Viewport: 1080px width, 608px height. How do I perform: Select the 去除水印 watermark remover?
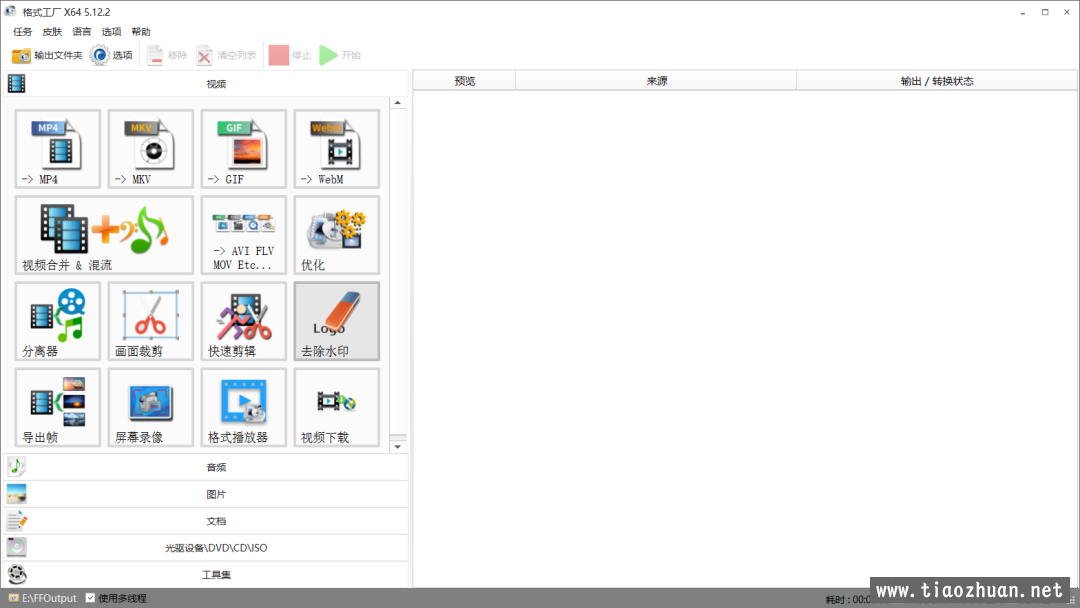(337, 321)
